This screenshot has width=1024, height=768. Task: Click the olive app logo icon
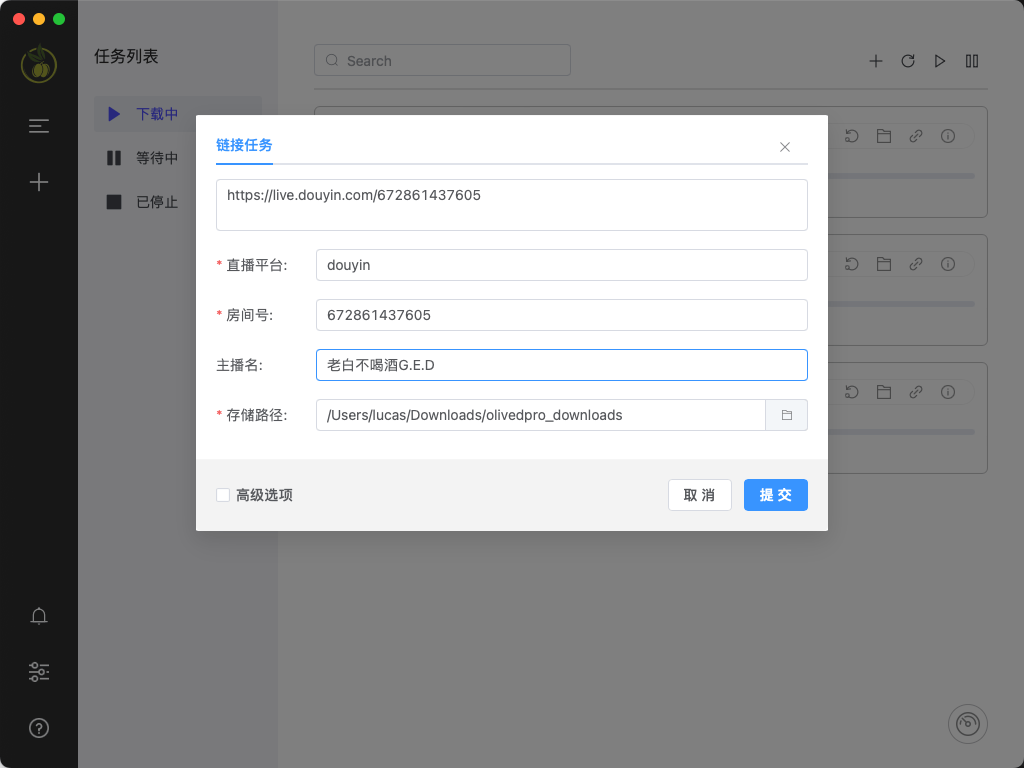39,65
